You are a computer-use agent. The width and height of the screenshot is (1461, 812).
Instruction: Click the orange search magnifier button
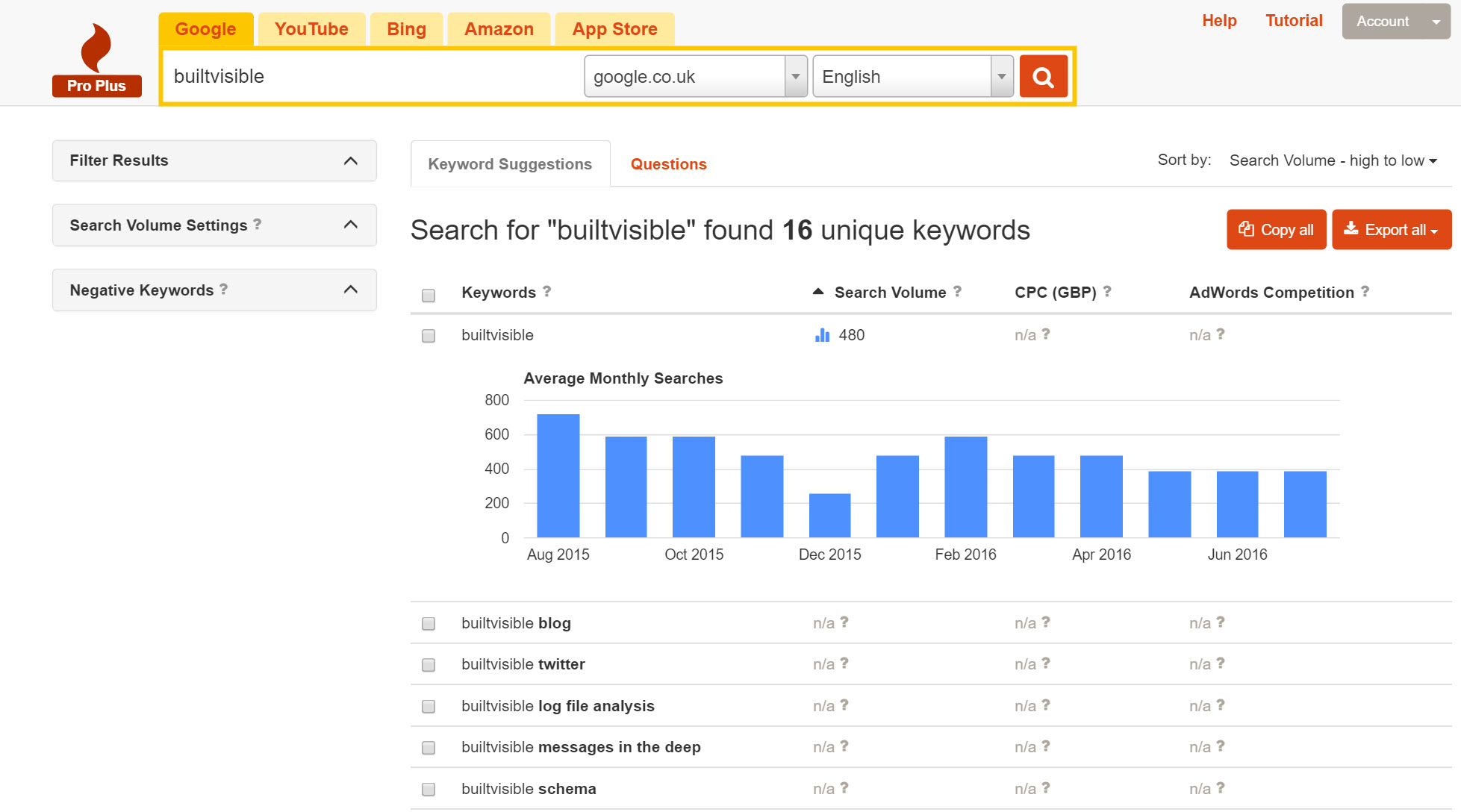1043,76
